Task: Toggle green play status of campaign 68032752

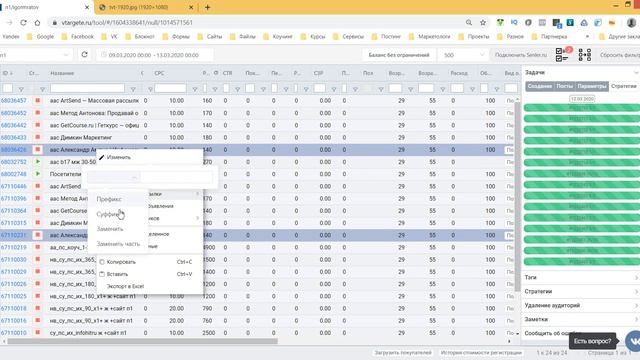Action: (38, 162)
